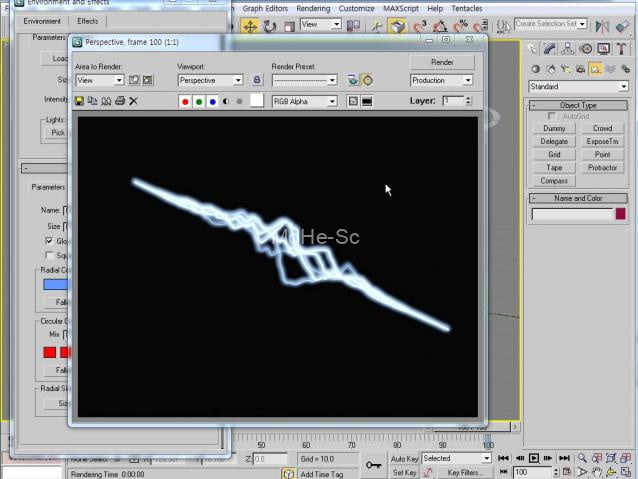Viewport: 638px width, 479px height.
Task: Select the Helpers category icon
Action: tap(595, 69)
